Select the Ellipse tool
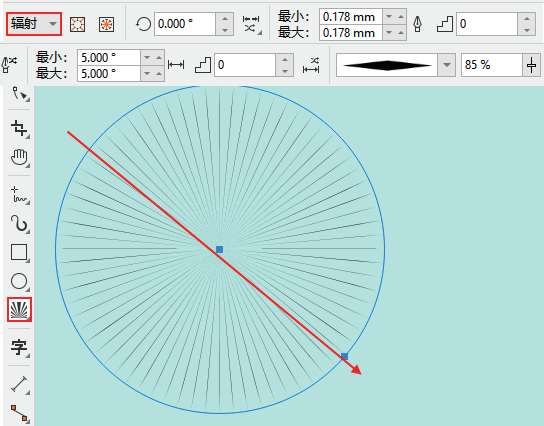 (19, 281)
